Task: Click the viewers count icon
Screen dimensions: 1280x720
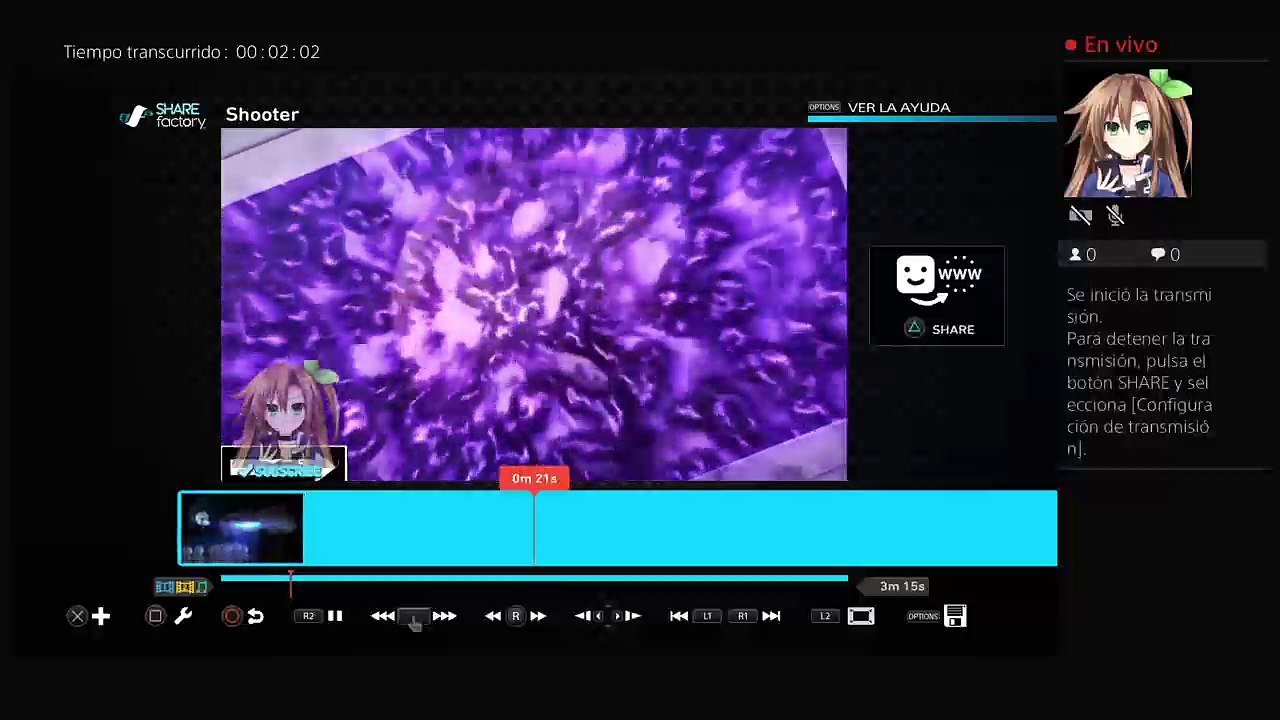Action: [1075, 255]
